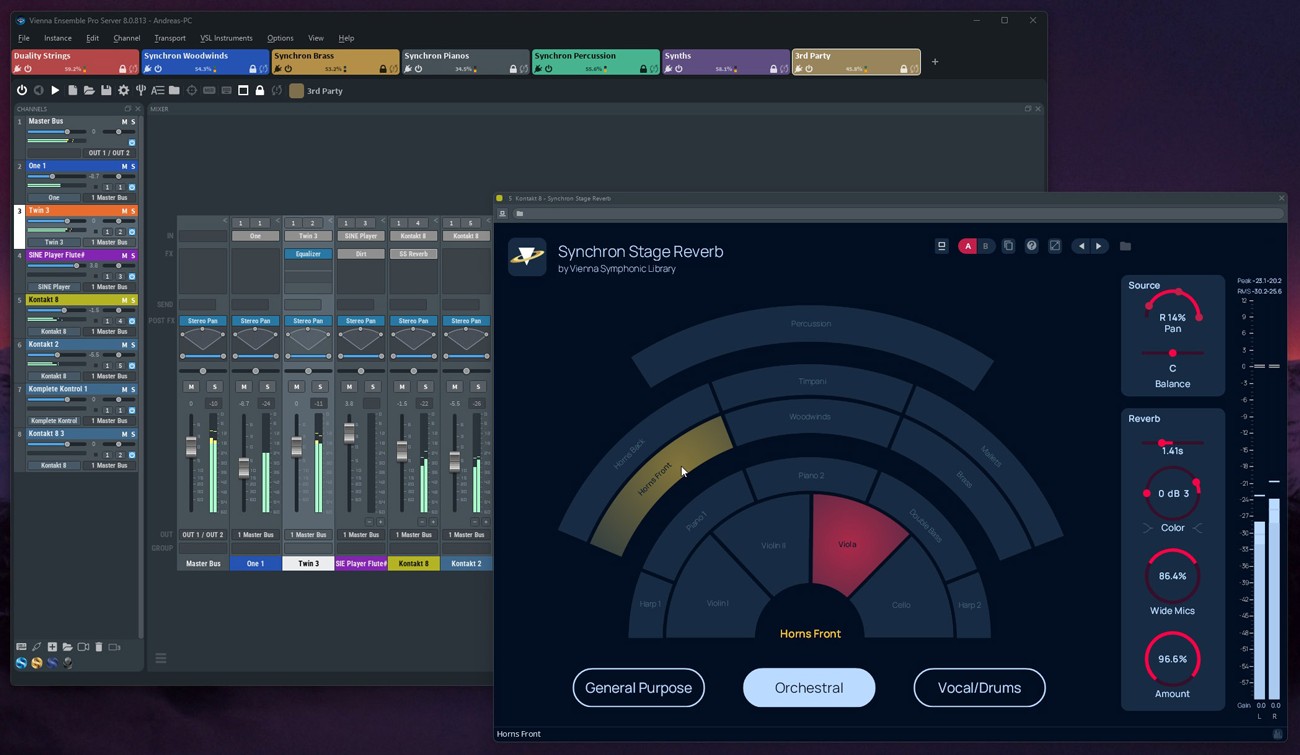Click the camera icon below the channel list
The height and width of the screenshot is (755, 1300).
83,648
